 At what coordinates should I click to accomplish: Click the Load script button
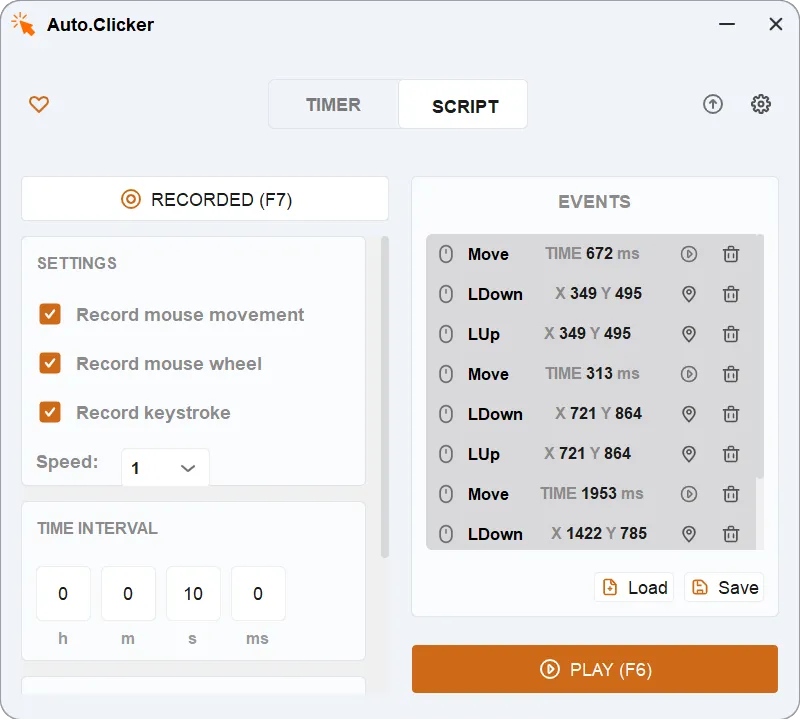click(x=634, y=588)
